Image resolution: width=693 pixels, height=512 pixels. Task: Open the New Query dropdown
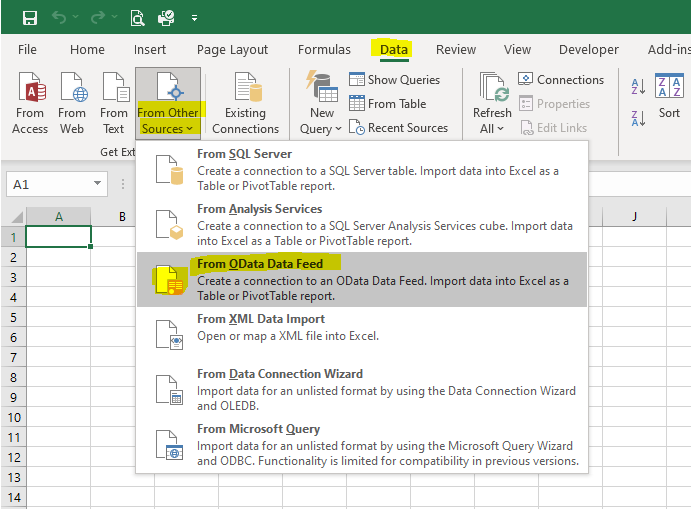point(321,103)
